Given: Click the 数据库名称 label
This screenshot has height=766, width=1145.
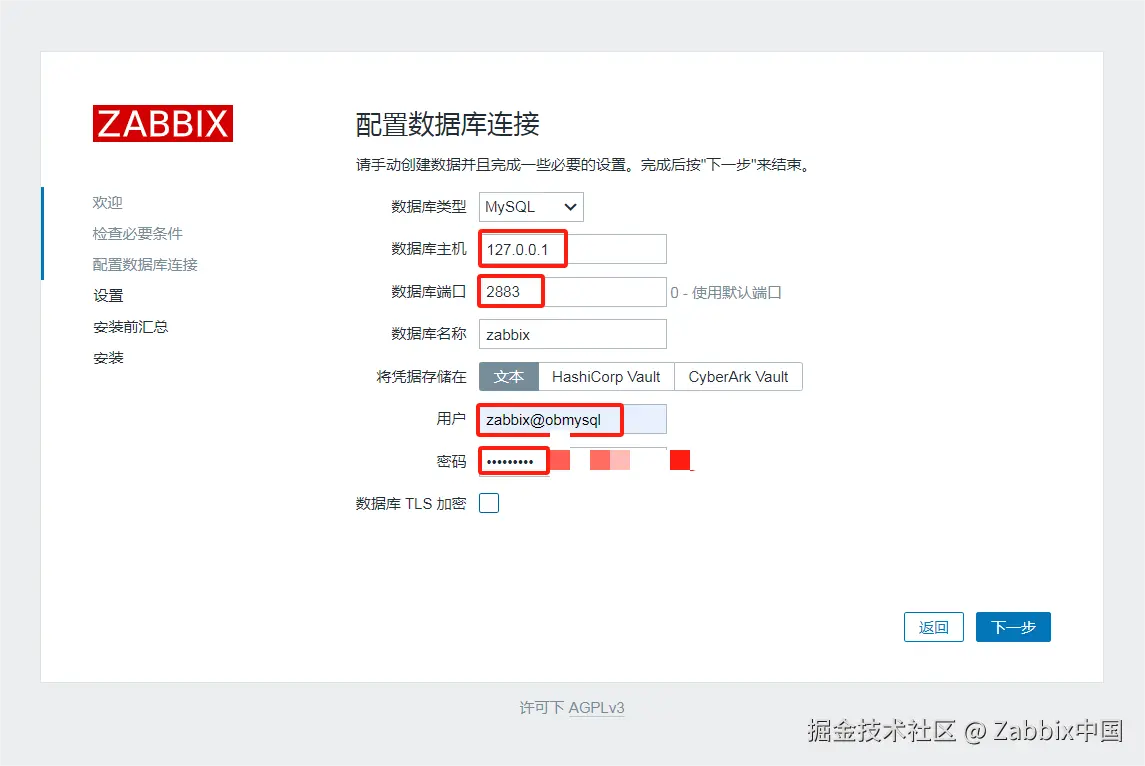Looking at the screenshot, I should (x=429, y=334).
